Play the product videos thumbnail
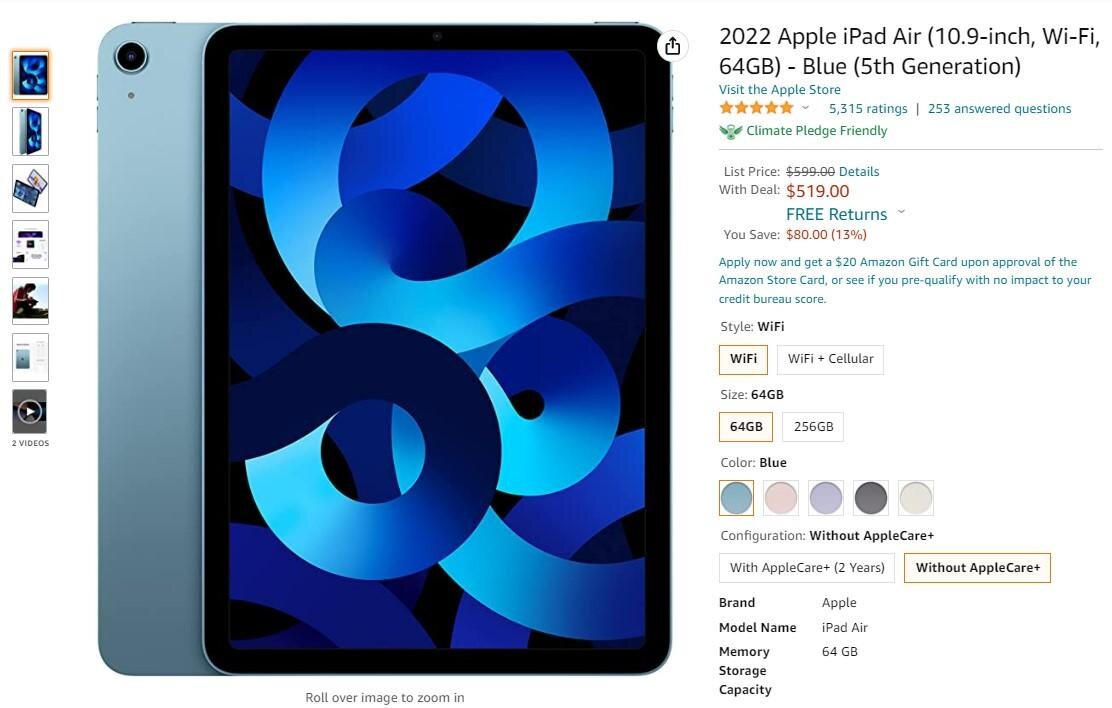This screenshot has width=1112, height=708. (30, 411)
